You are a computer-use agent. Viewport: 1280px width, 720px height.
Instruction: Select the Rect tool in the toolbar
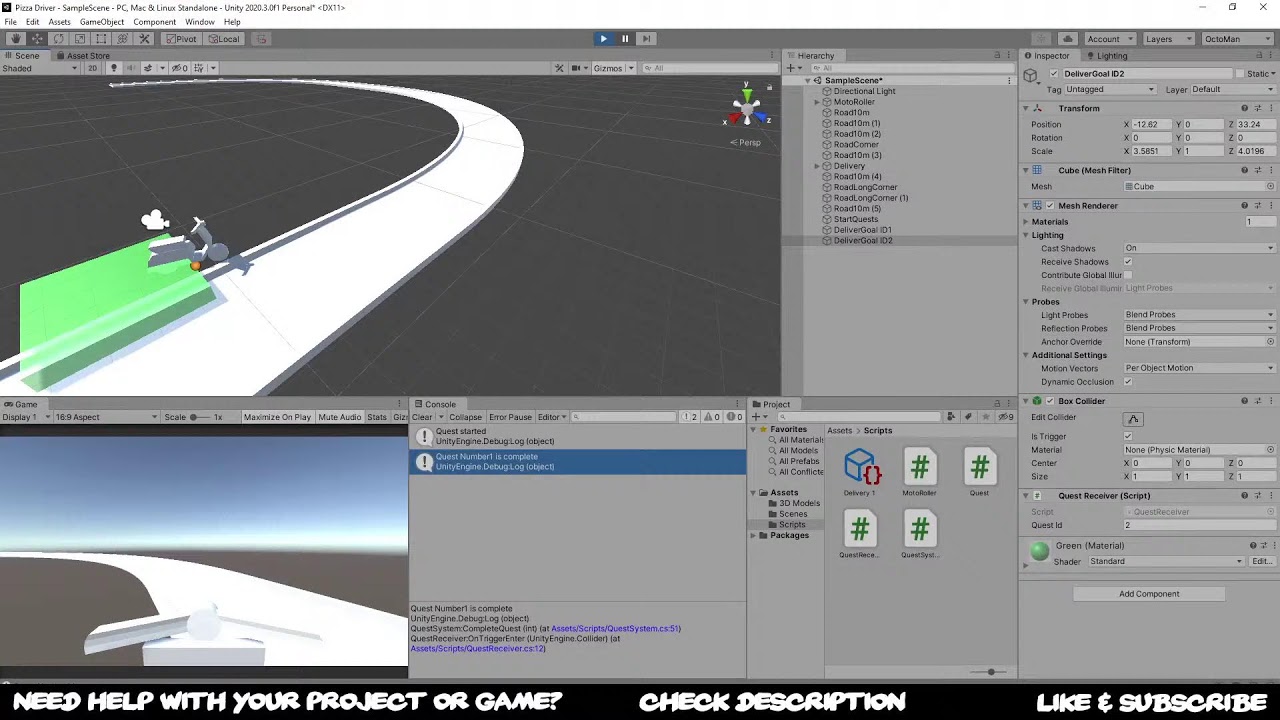101,39
